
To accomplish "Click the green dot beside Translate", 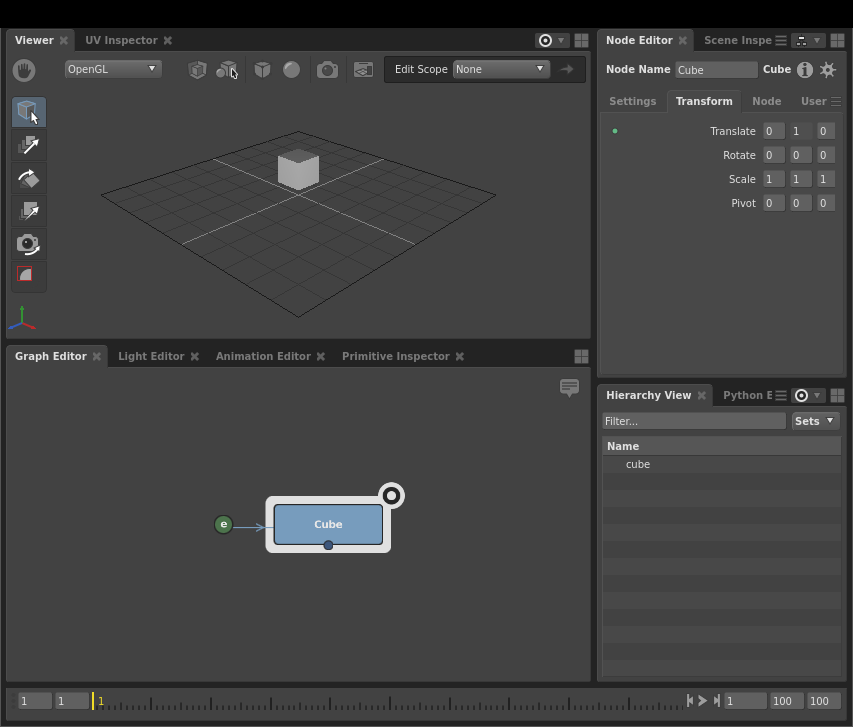I will [x=615, y=131].
